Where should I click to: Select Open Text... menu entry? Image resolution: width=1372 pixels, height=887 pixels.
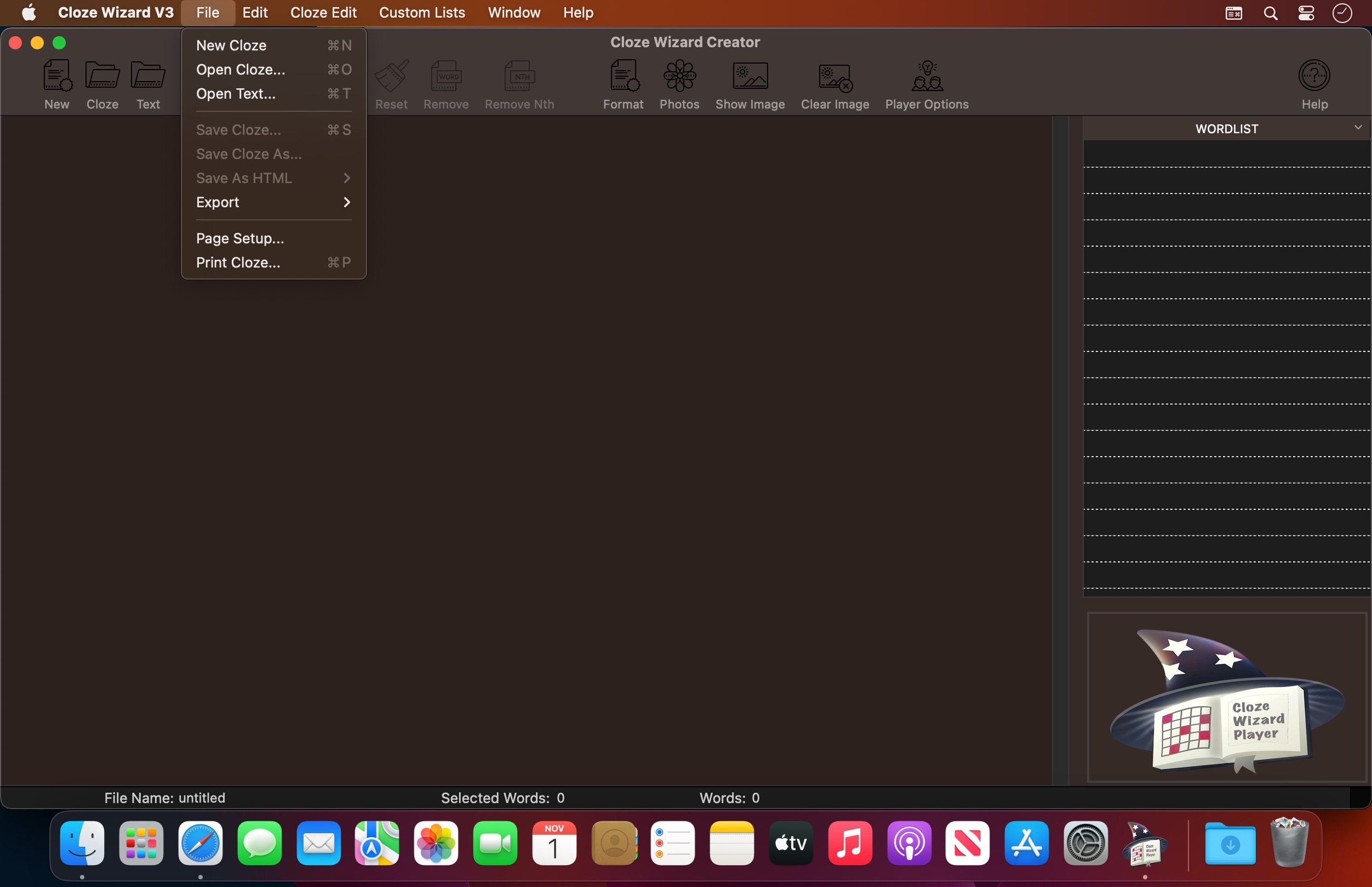coord(236,93)
